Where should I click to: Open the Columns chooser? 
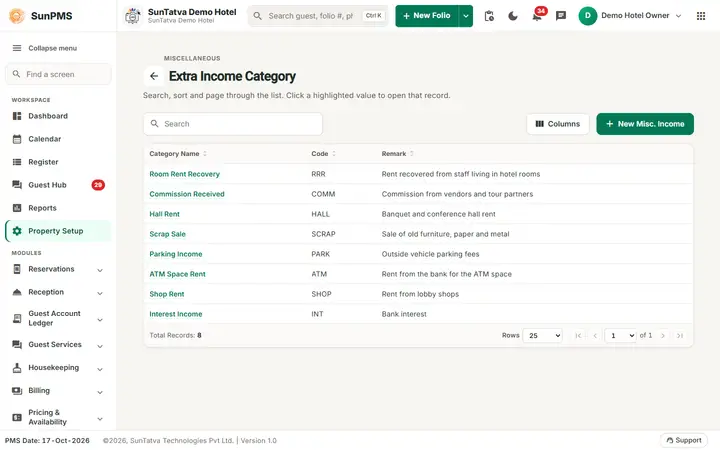pos(557,124)
